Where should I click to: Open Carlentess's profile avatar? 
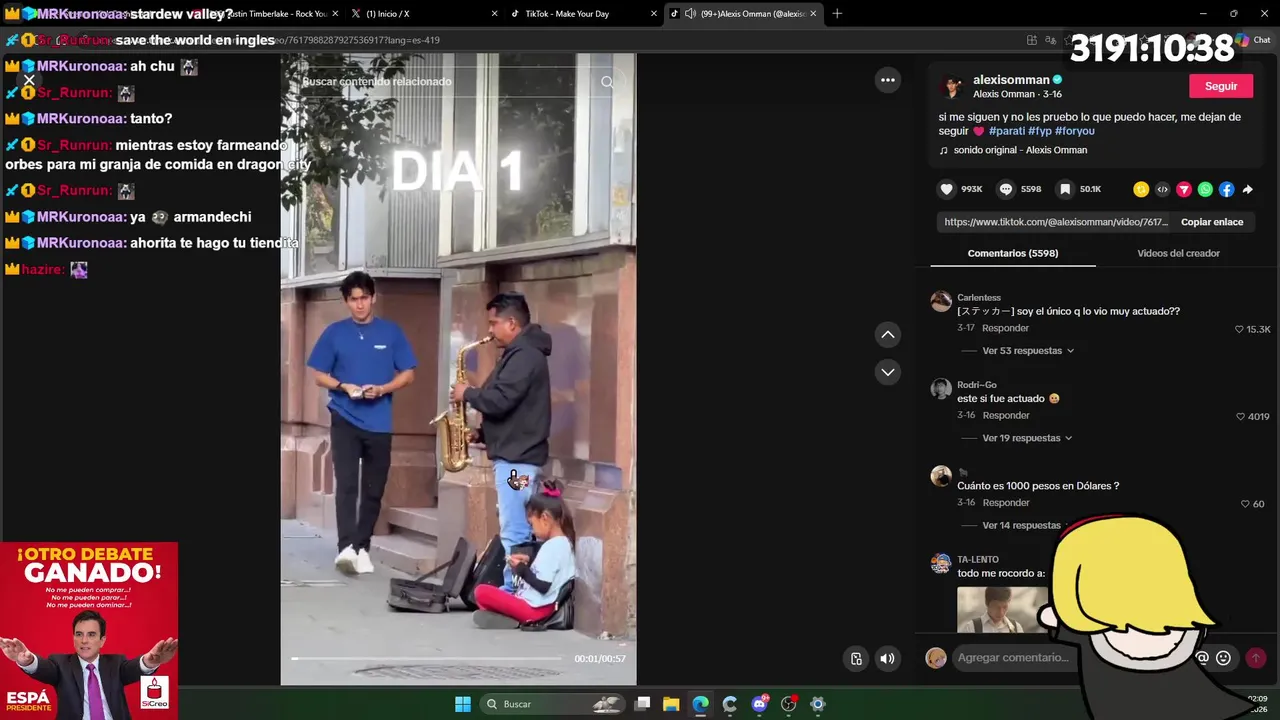click(x=941, y=301)
